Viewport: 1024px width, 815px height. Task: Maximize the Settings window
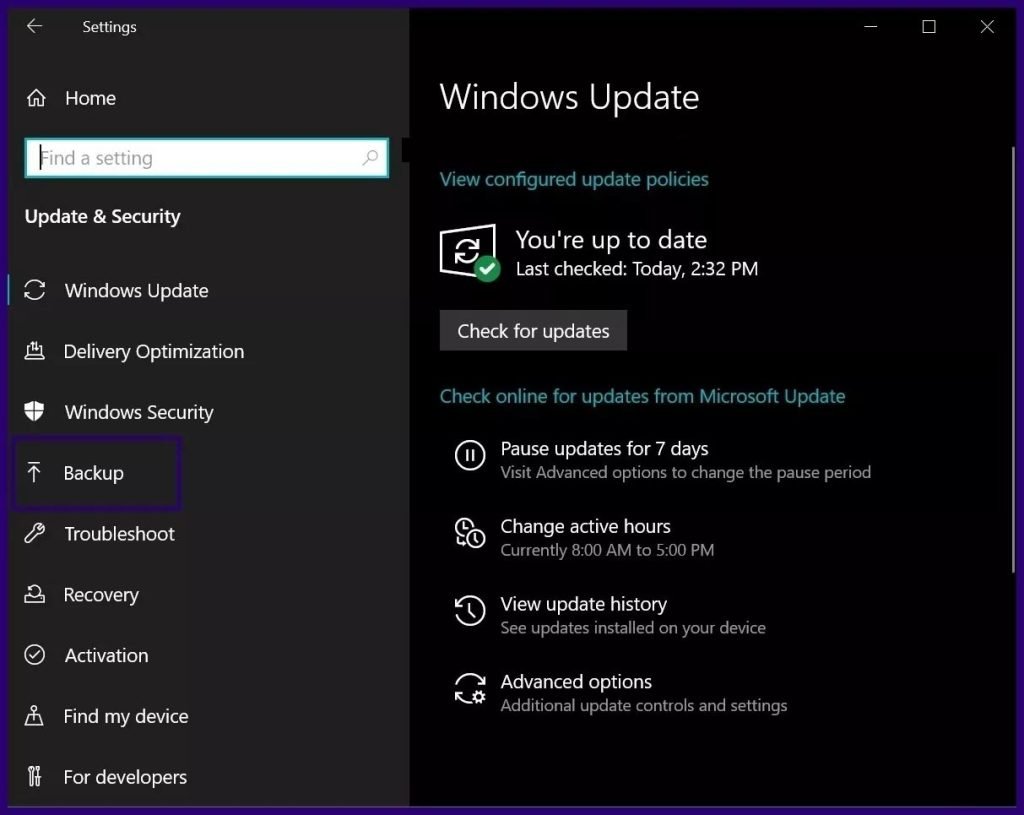pos(929,26)
